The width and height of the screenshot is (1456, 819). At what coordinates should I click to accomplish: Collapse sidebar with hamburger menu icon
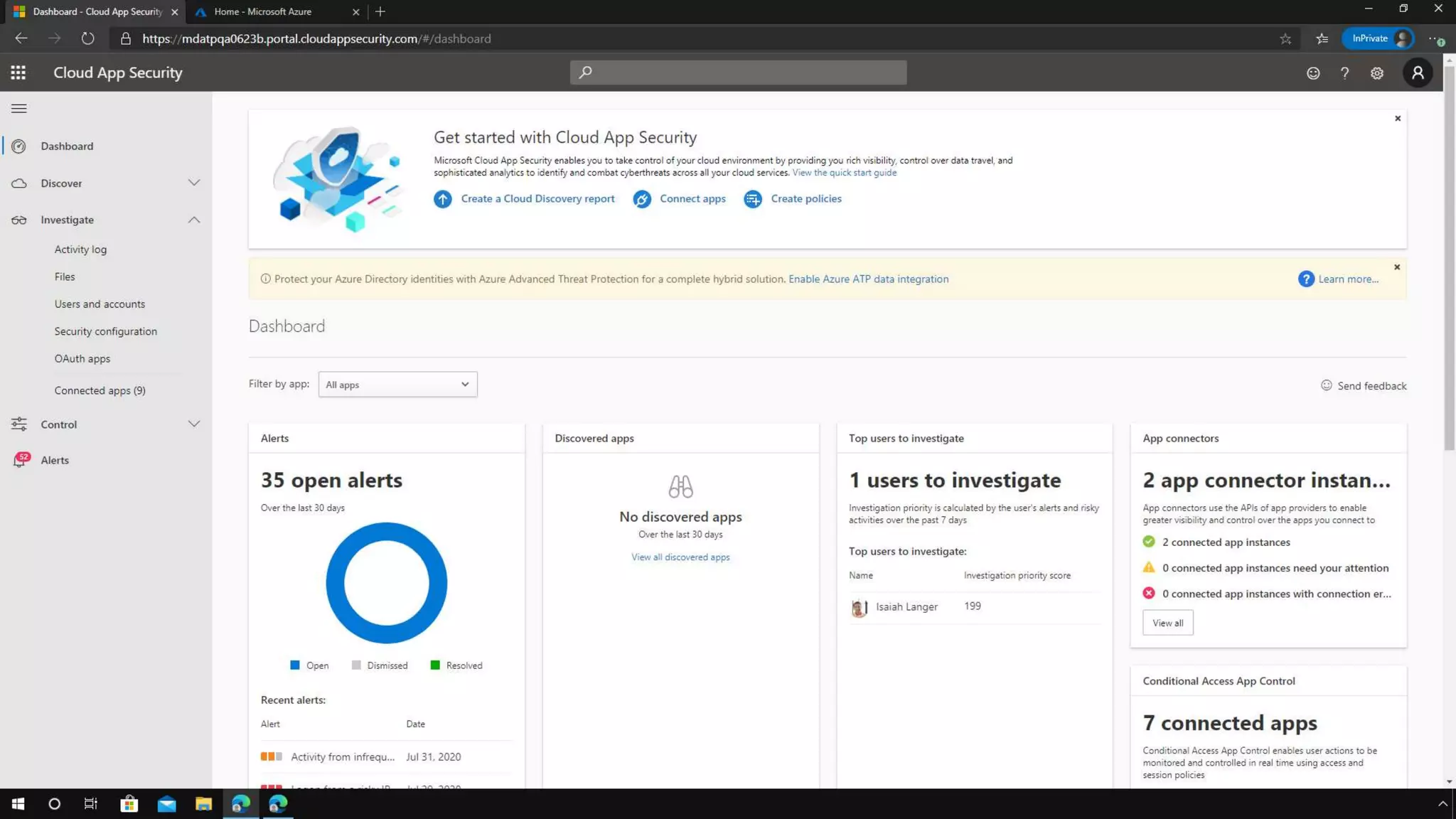19,109
